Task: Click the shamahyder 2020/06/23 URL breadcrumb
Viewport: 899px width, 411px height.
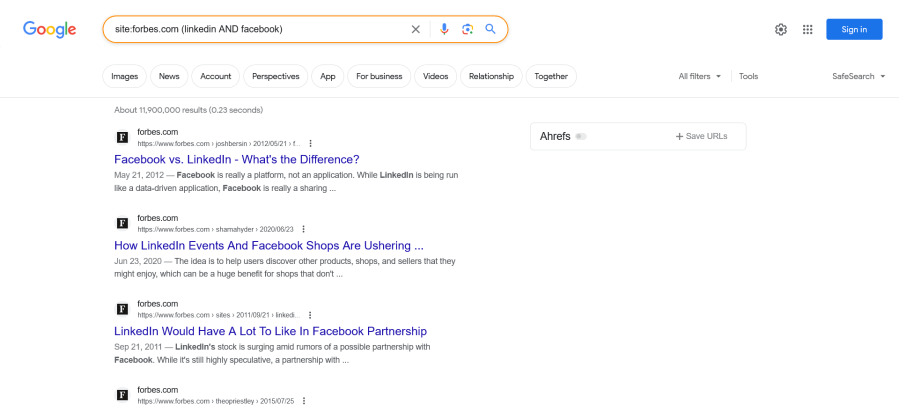Action: pyautogui.click(x=215, y=229)
